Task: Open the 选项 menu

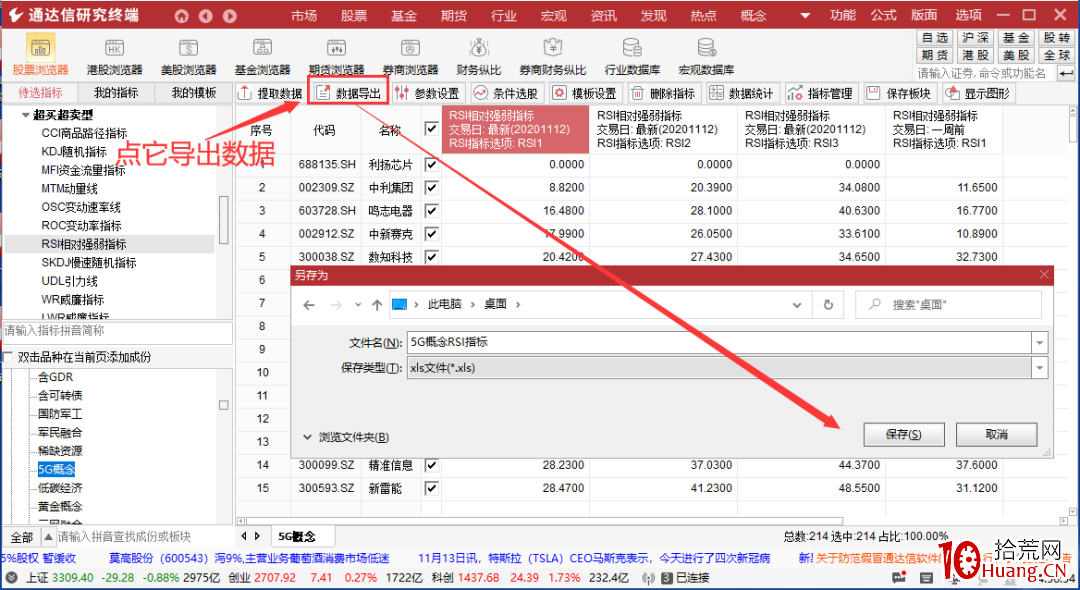Action: [968, 15]
